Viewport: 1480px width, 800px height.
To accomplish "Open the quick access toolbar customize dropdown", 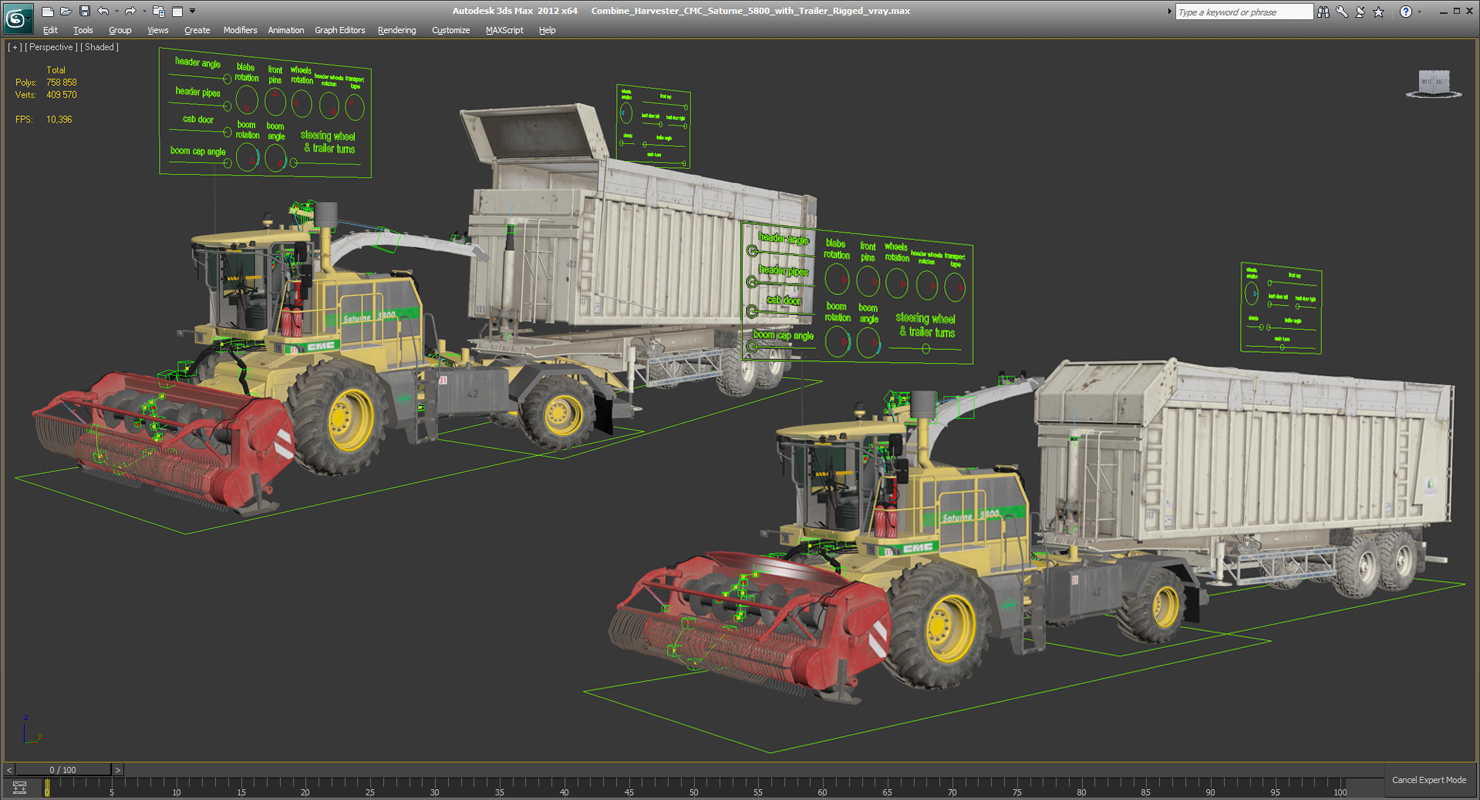I will tap(192, 11).
